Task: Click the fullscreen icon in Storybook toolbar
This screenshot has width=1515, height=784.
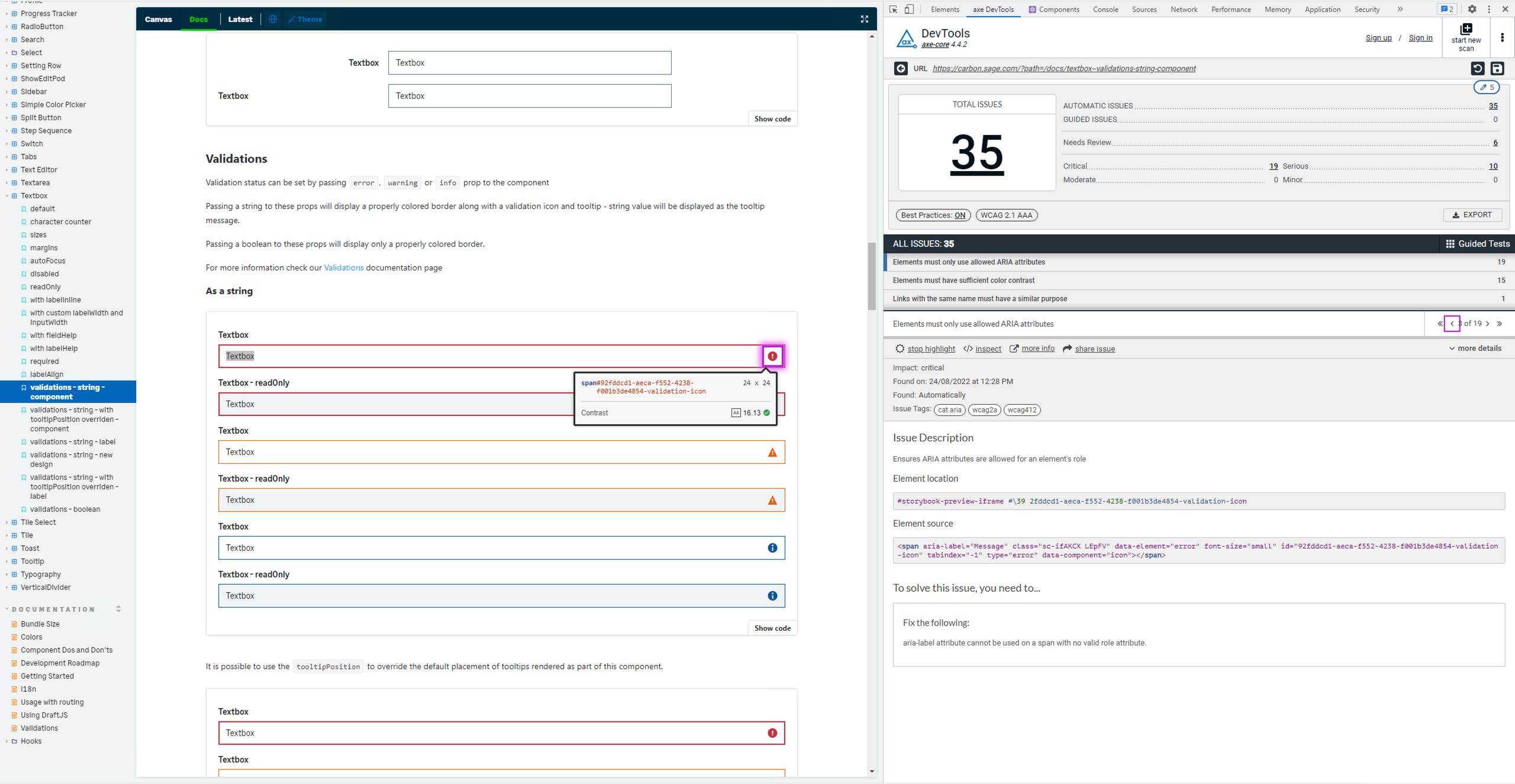Action: tap(864, 20)
